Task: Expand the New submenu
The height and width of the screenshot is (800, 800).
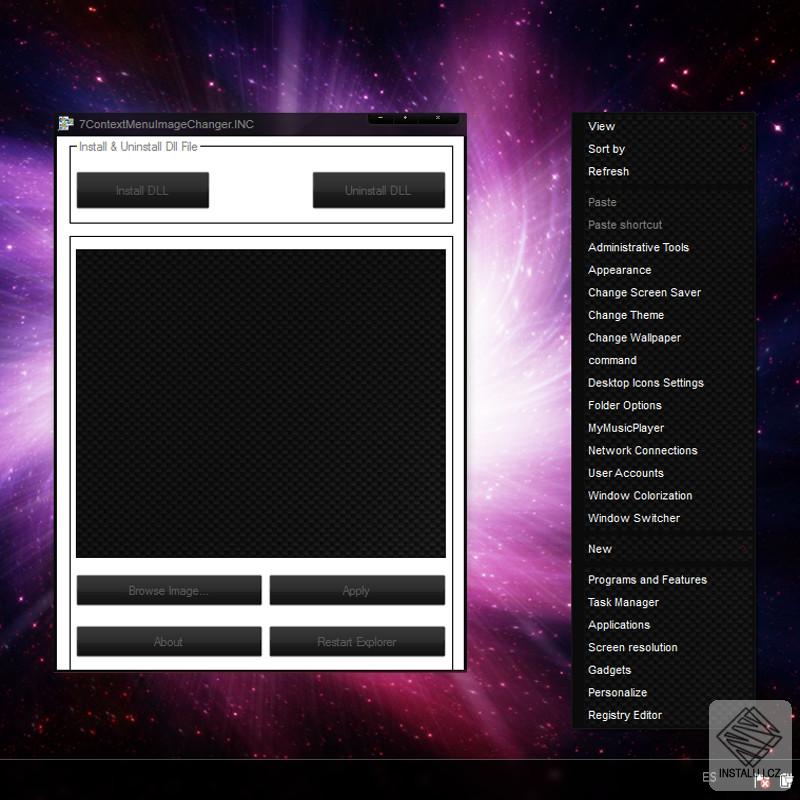Action: (x=664, y=549)
